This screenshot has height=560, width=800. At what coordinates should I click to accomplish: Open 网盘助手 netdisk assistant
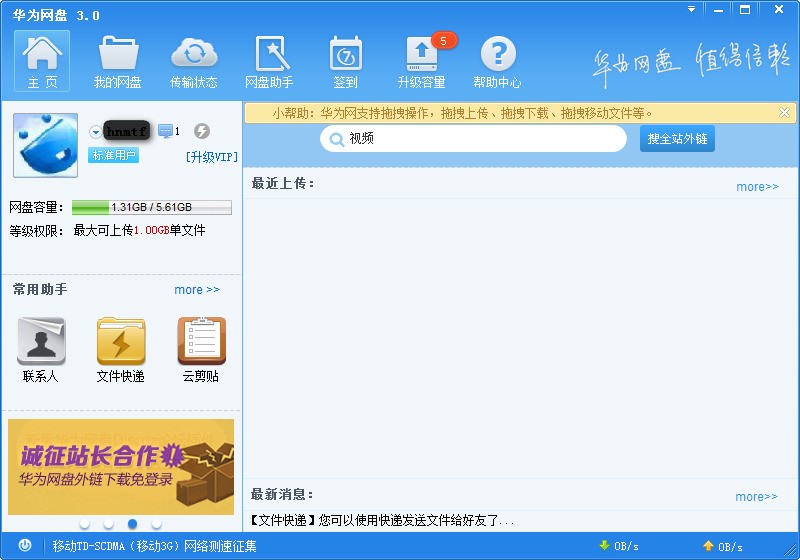[269, 61]
